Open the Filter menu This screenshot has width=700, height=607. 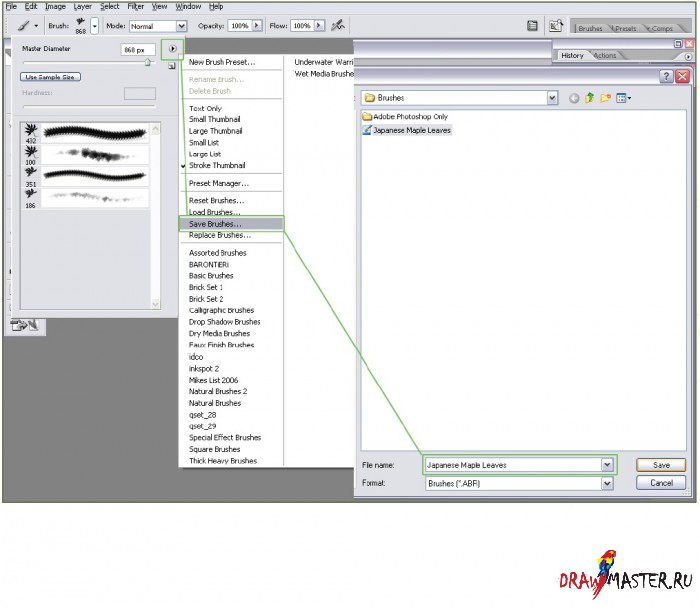(136, 6)
